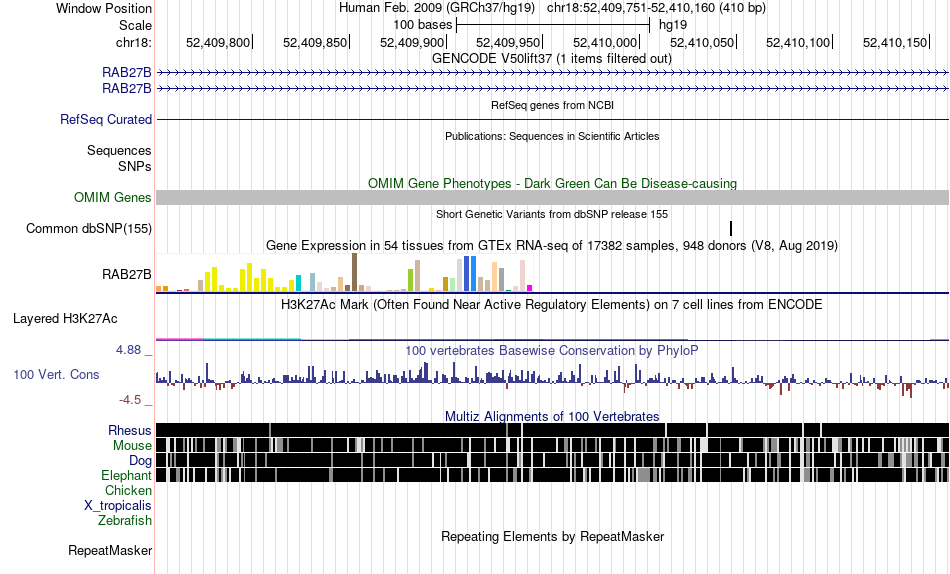Click Publications: Sequences in Scientific Articles title

(x=552, y=136)
